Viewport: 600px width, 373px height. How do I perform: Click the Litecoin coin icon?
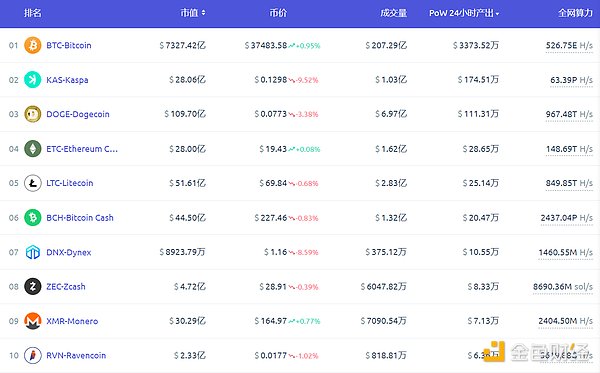[x=33, y=183]
